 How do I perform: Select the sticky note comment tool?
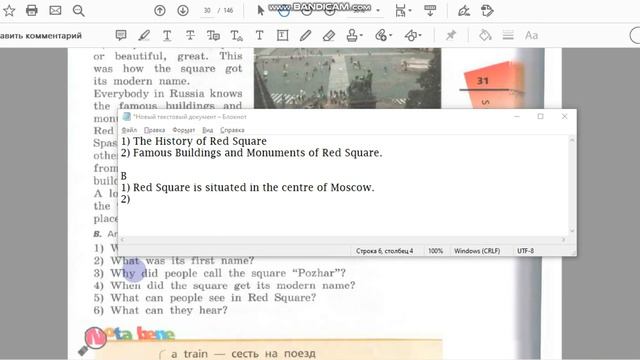pyautogui.click(x=121, y=36)
